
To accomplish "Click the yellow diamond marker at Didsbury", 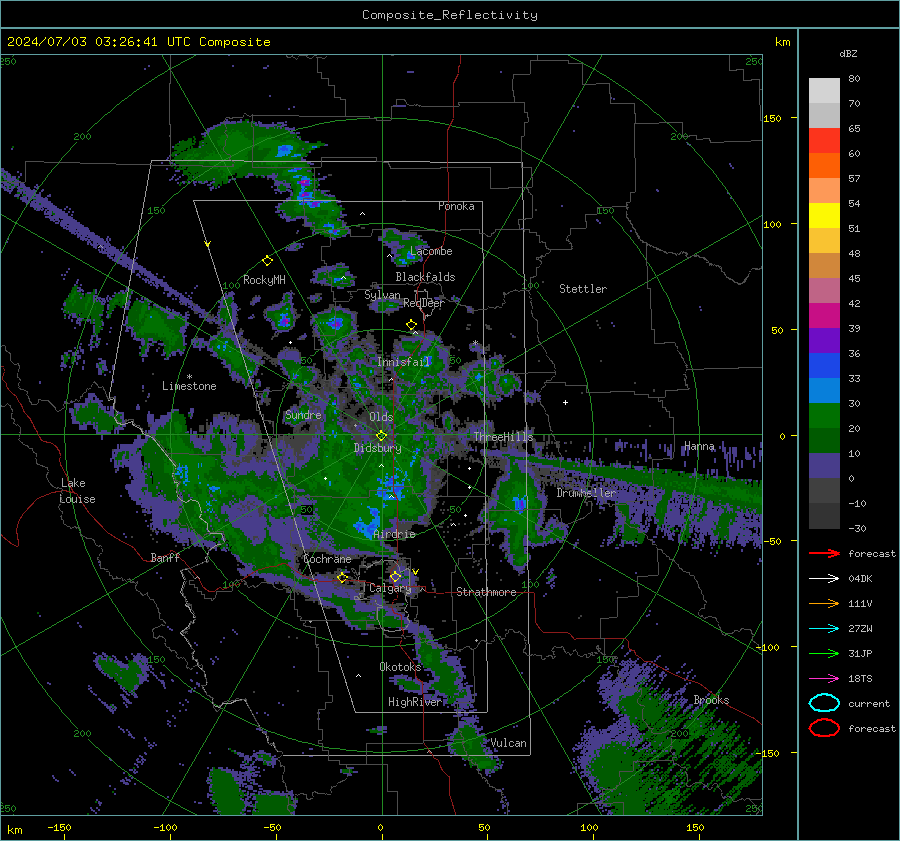I will pyautogui.click(x=381, y=436).
